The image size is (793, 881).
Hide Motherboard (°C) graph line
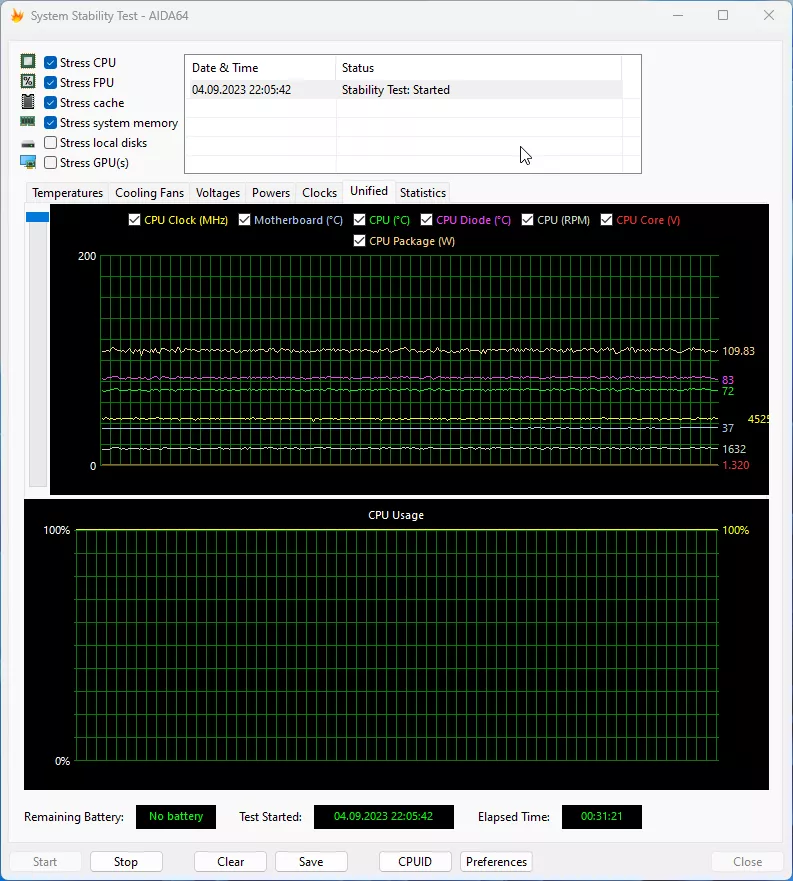(x=244, y=220)
